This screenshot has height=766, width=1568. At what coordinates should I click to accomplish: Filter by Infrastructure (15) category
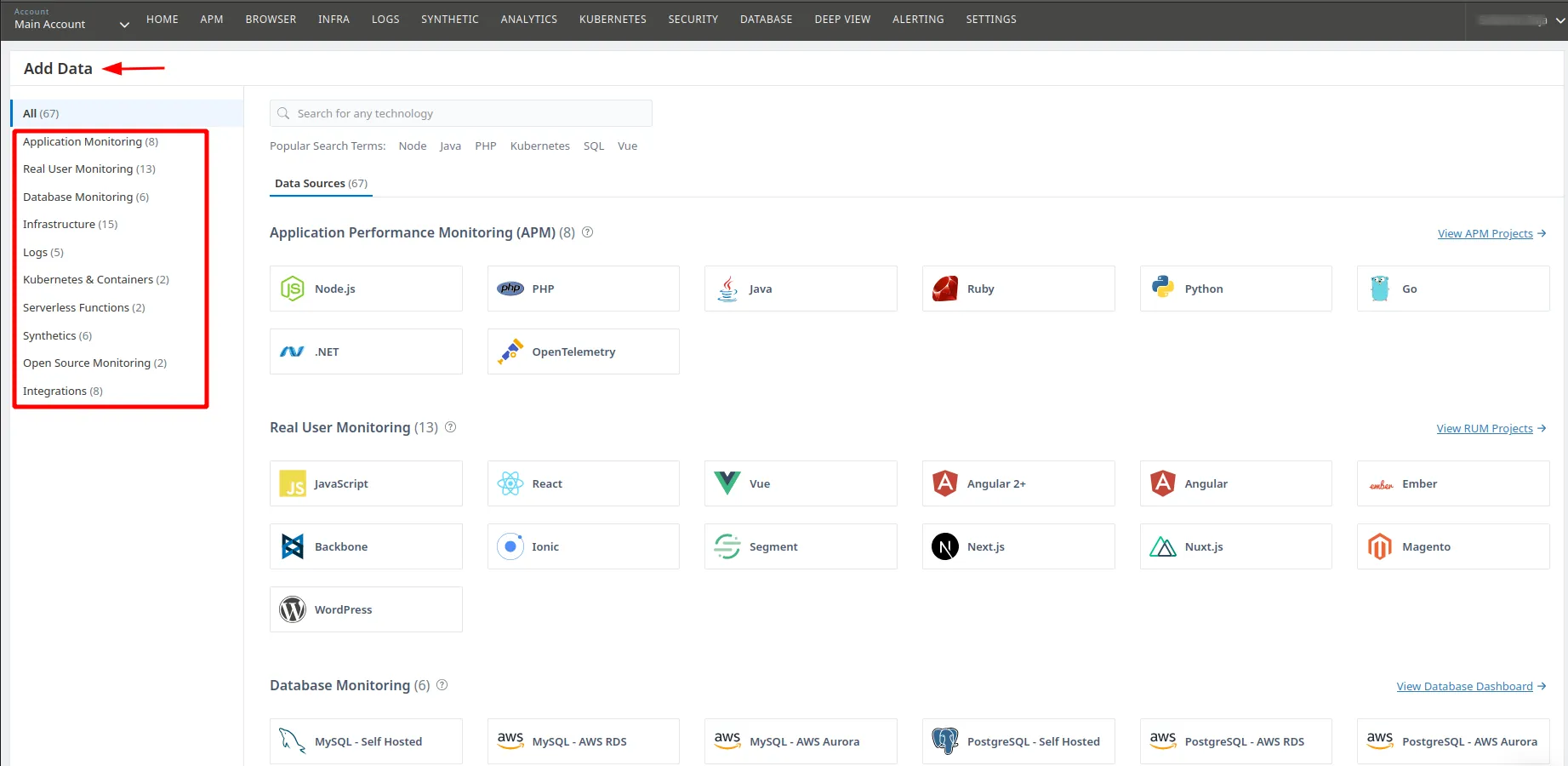pyautogui.click(x=70, y=224)
